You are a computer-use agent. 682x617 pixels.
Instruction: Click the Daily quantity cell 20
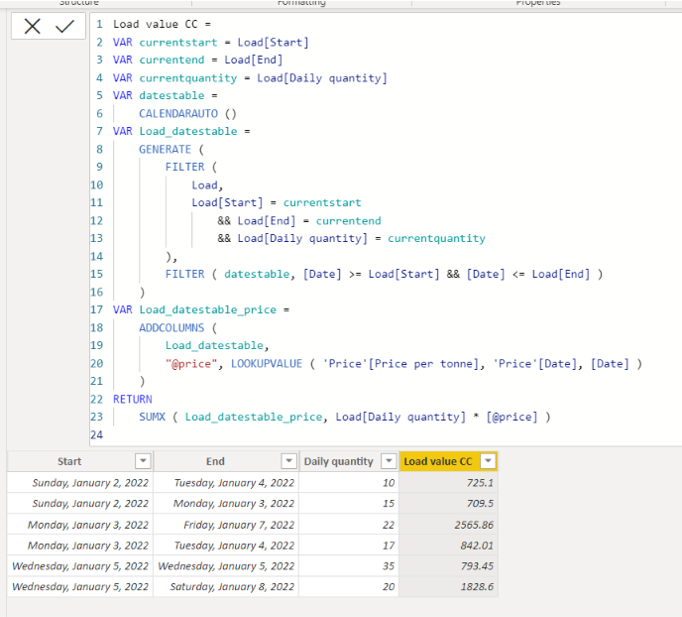(348, 587)
